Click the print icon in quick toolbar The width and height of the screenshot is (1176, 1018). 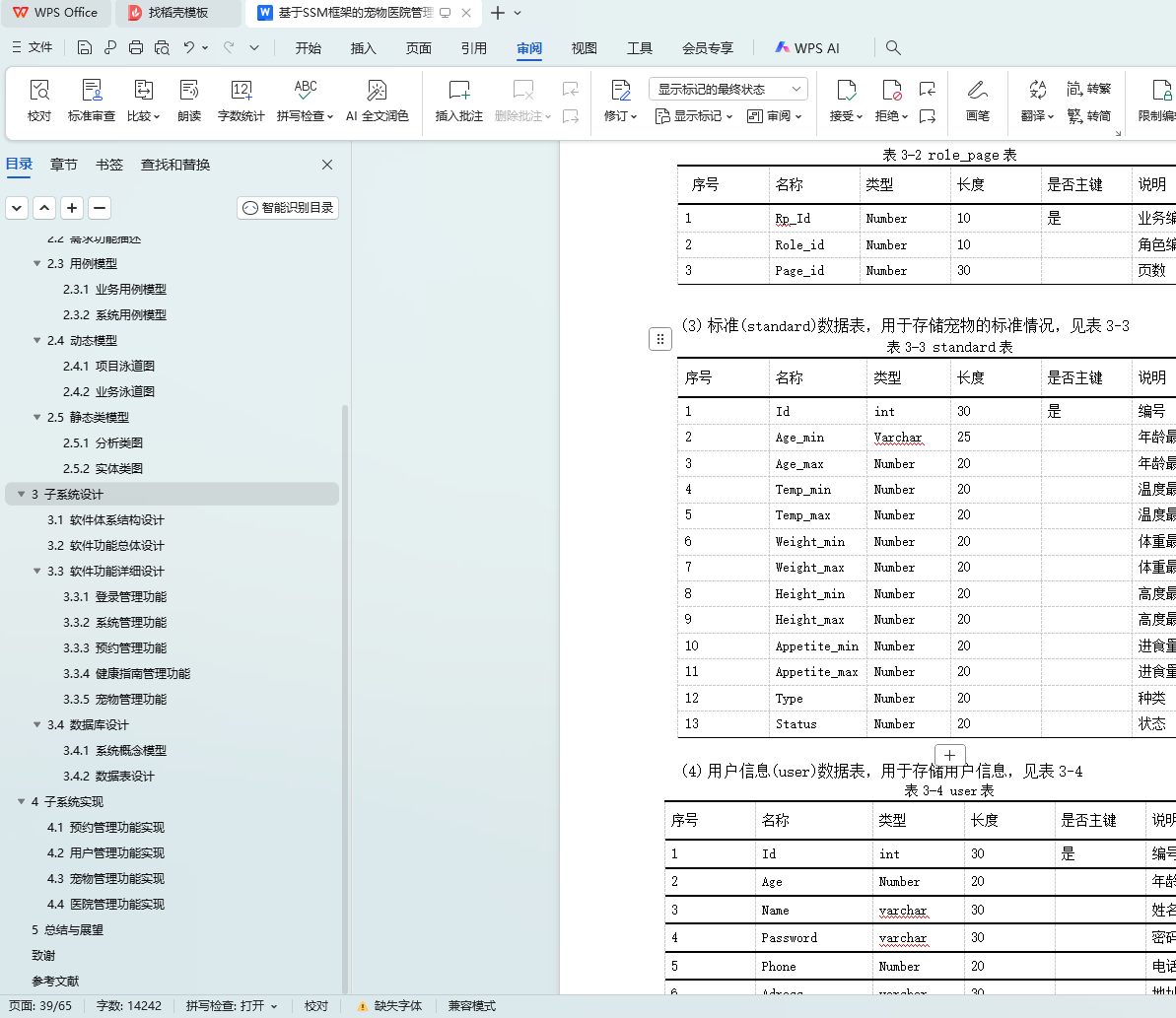tap(136, 48)
